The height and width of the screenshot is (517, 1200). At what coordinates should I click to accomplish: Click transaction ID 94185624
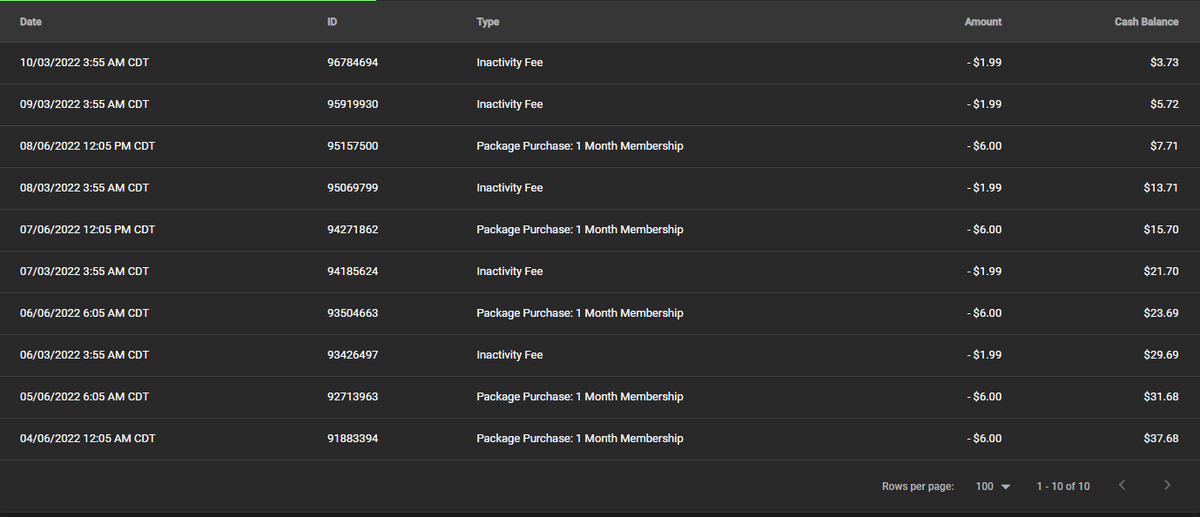pos(352,272)
